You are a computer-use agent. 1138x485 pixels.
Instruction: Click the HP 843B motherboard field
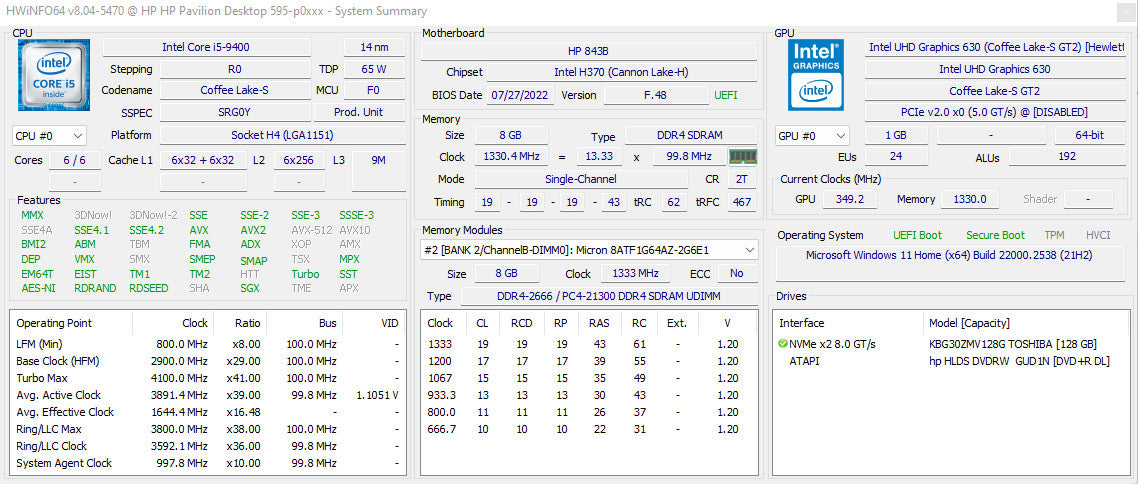click(589, 51)
